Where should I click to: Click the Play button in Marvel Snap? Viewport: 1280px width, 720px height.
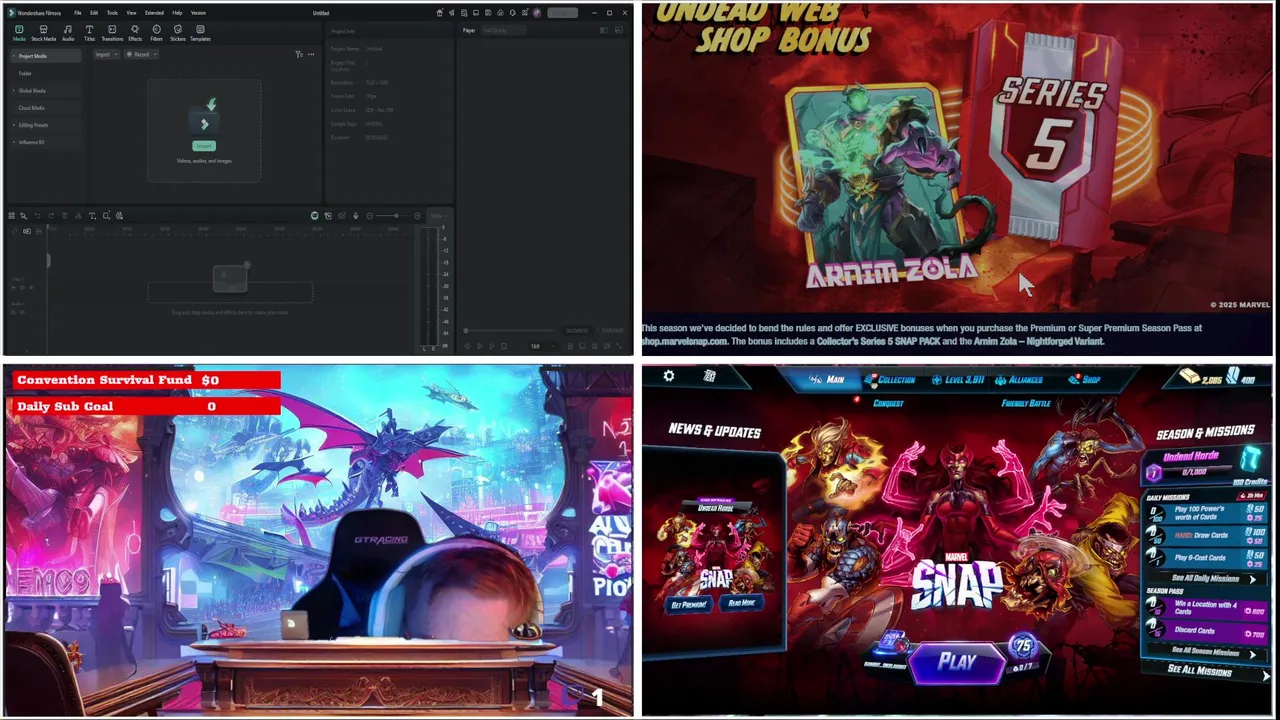957,661
